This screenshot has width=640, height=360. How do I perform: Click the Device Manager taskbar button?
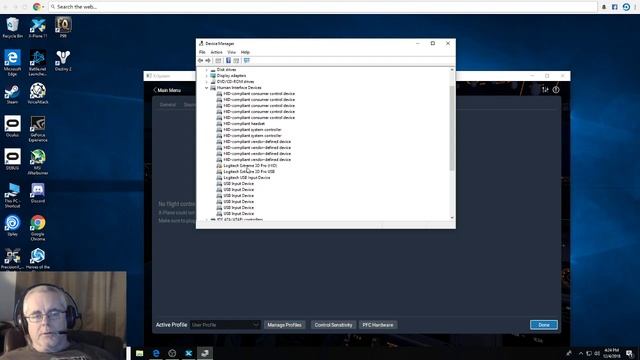tap(205, 353)
